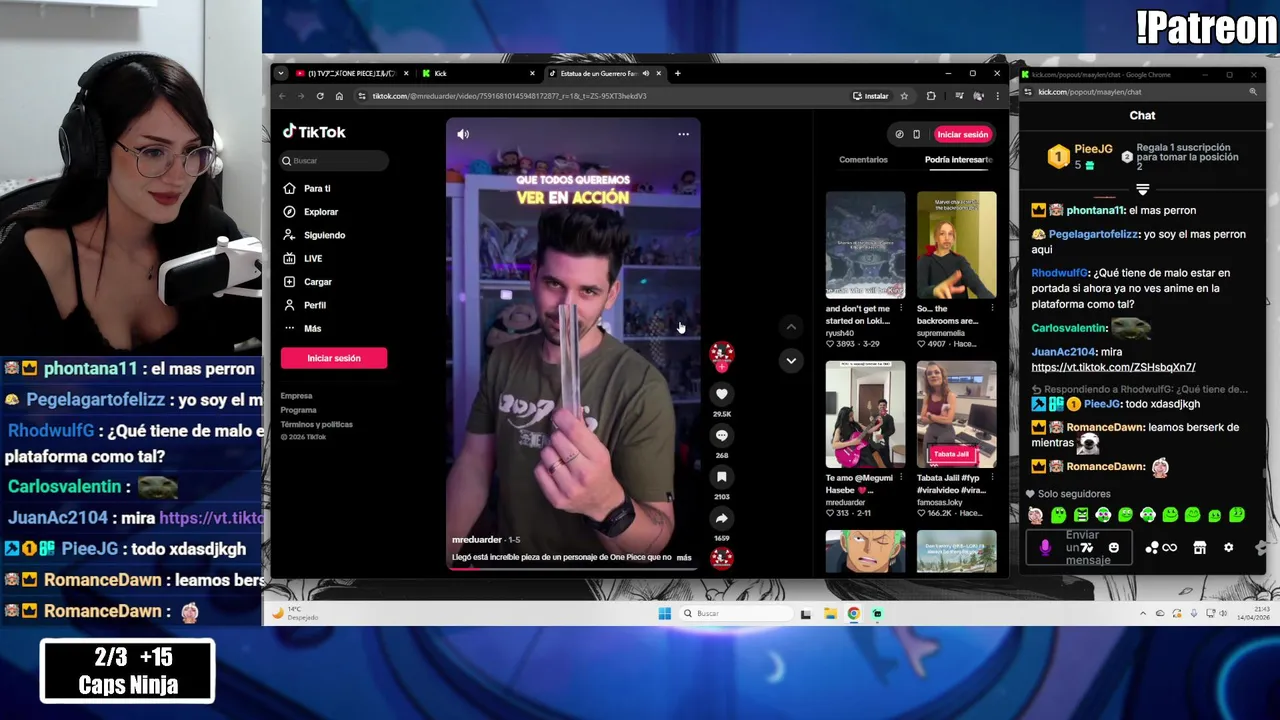Switch to the Podría interesarte tab
The width and height of the screenshot is (1280, 720).
pyautogui.click(x=958, y=159)
